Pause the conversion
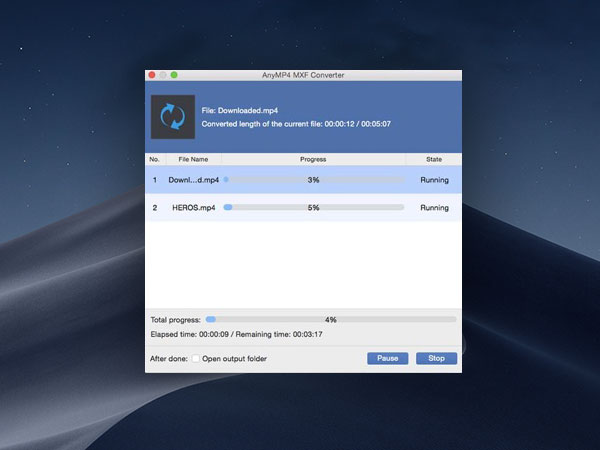 pyautogui.click(x=388, y=358)
